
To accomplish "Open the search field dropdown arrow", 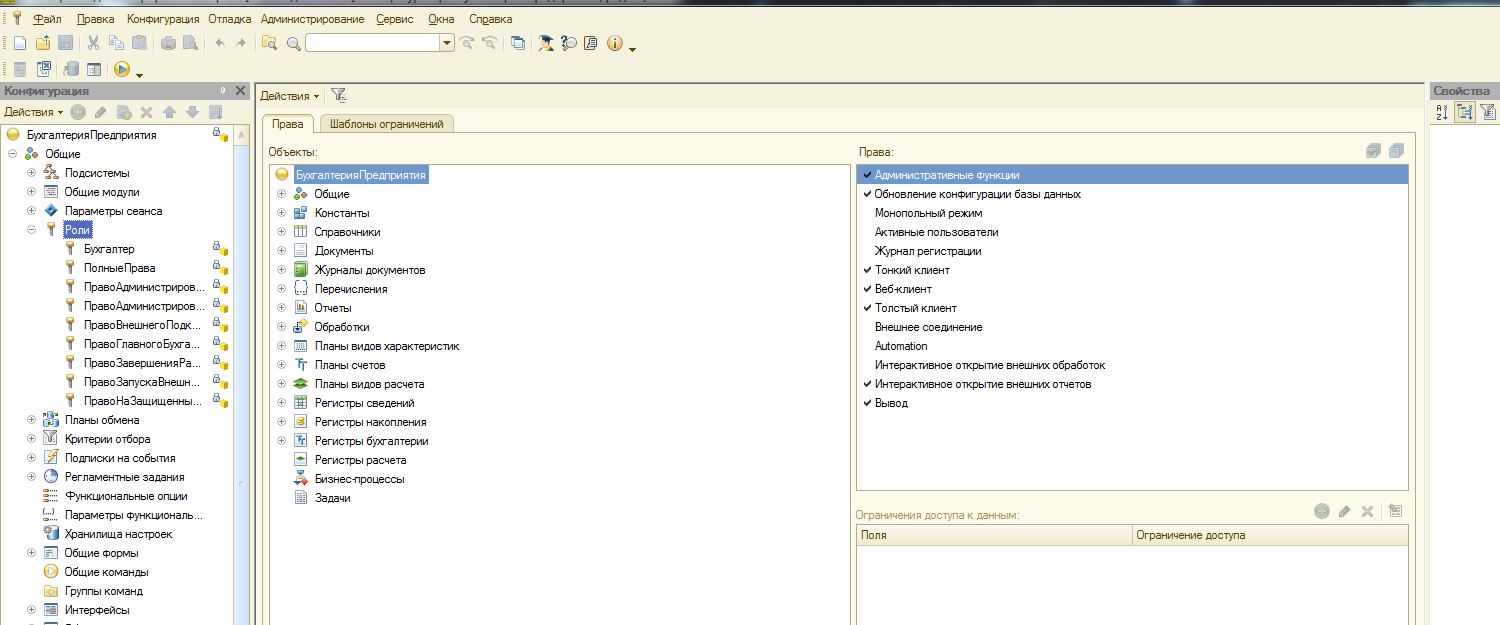I will click(x=447, y=43).
